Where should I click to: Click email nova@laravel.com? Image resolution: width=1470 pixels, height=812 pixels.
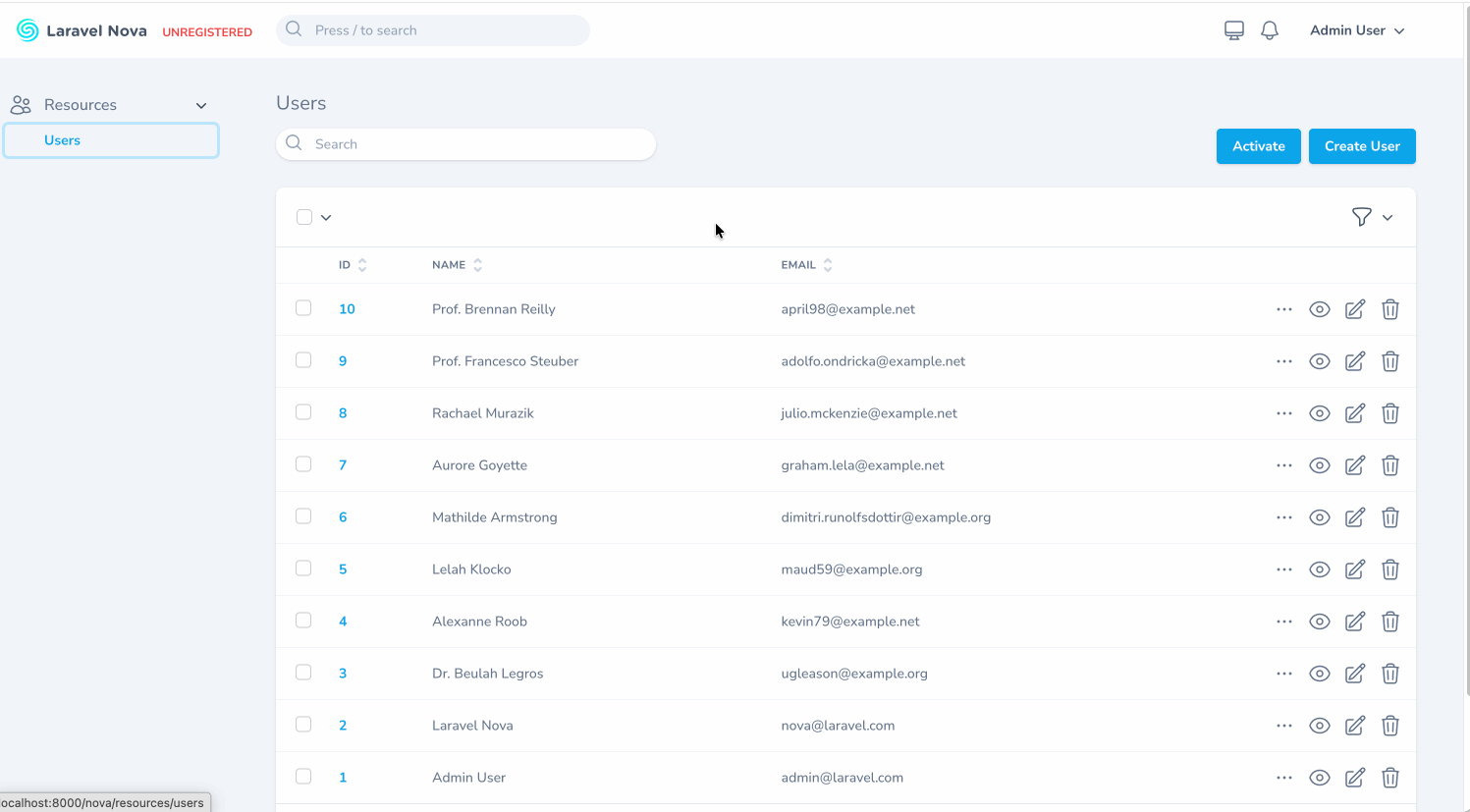pyautogui.click(x=838, y=726)
